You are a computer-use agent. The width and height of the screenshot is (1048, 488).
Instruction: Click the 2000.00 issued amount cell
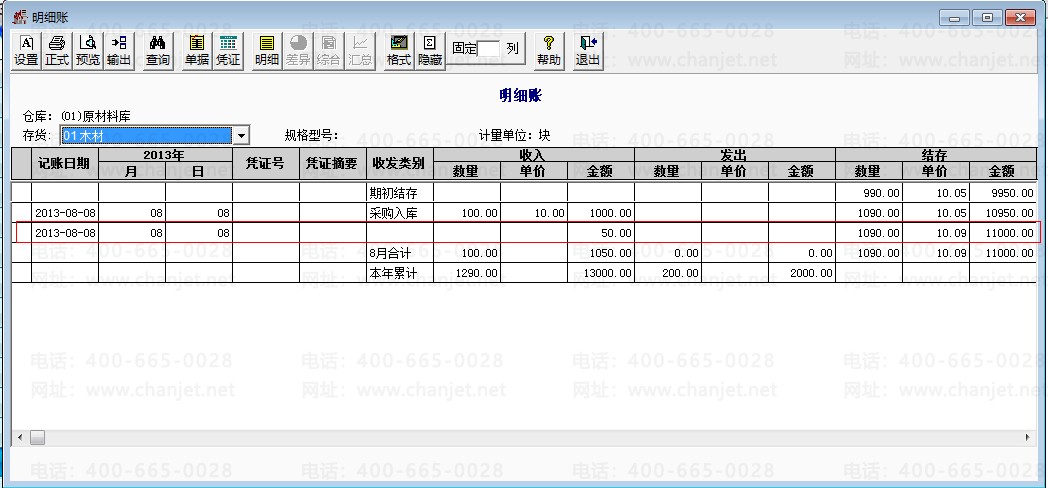801,273
